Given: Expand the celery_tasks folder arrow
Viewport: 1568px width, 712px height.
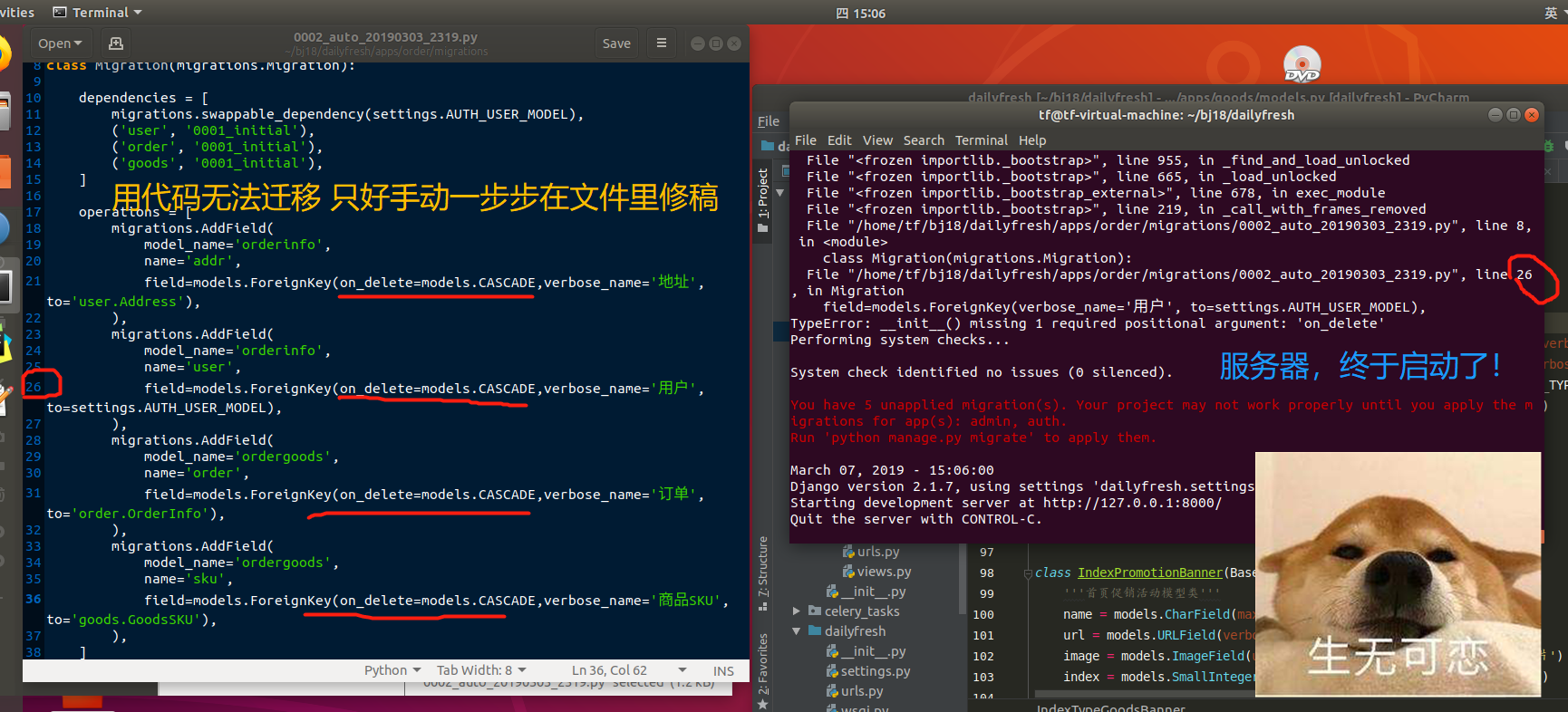Looking at the screenshot, I should pos(796,611).
